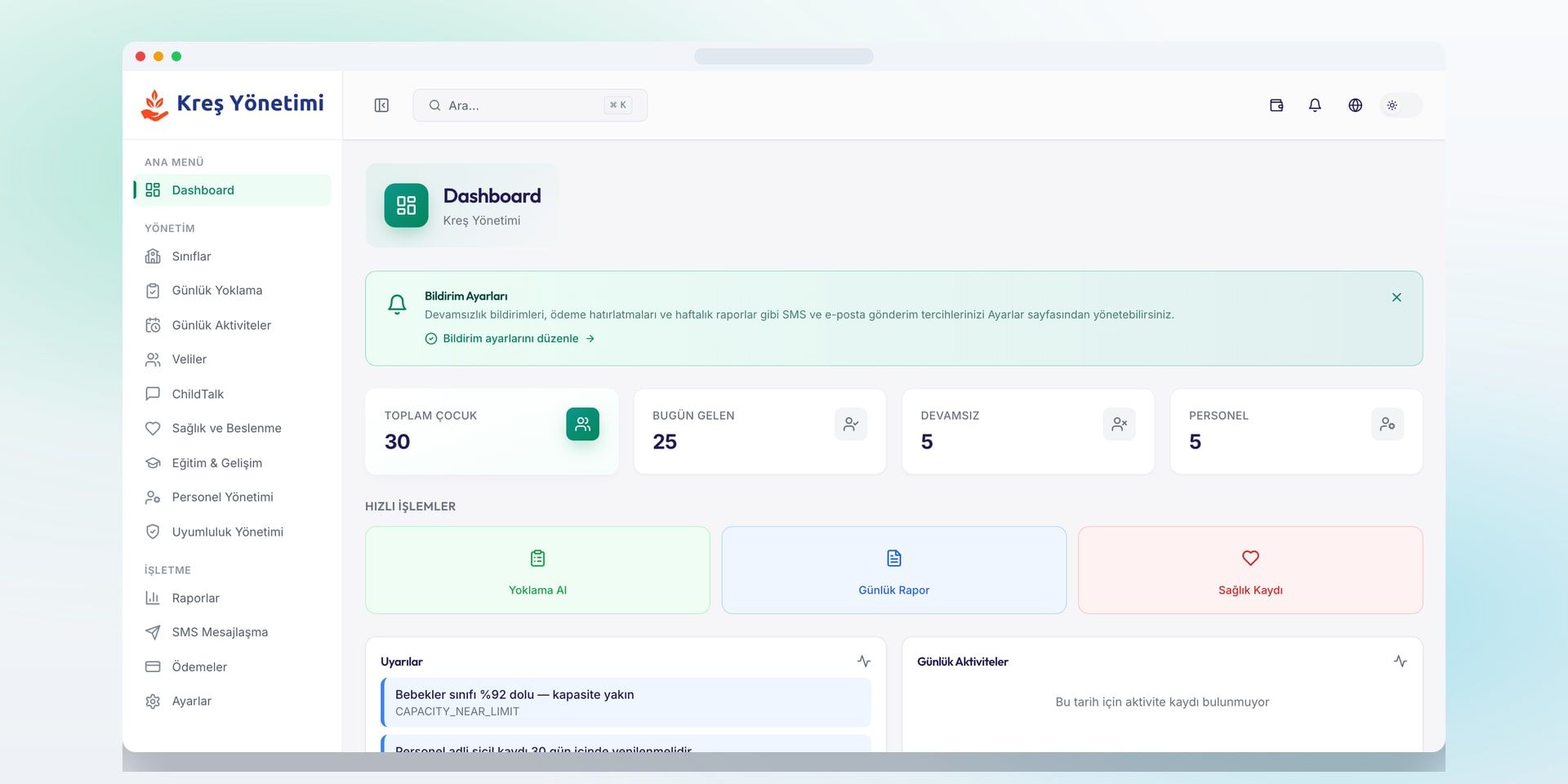This screenshot has width=1568, height=784.
Task: Click the Uyarılar activity pulse icon
Action: point(864,661)
